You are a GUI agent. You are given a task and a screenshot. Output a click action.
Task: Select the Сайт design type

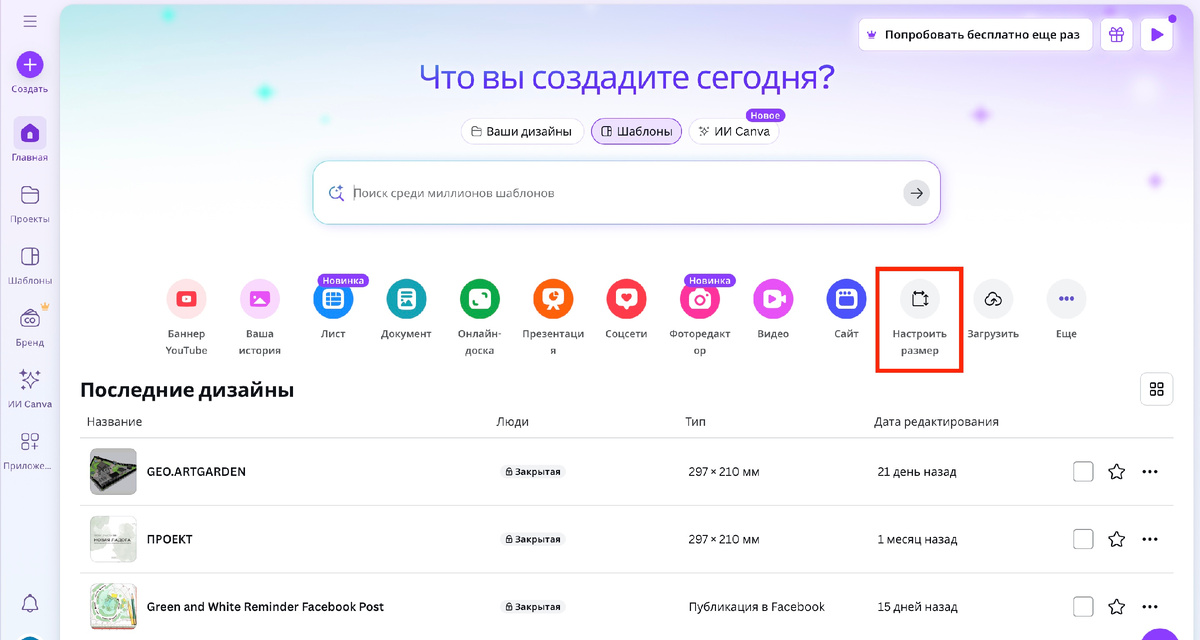pyautogui.click(x=846, y=310)
